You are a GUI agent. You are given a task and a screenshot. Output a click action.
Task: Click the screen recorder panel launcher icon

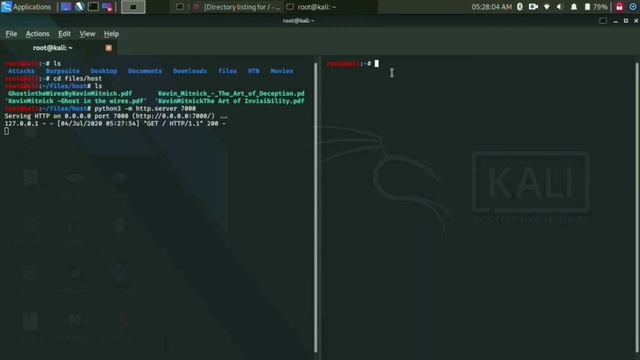click(x=107, y=7)
